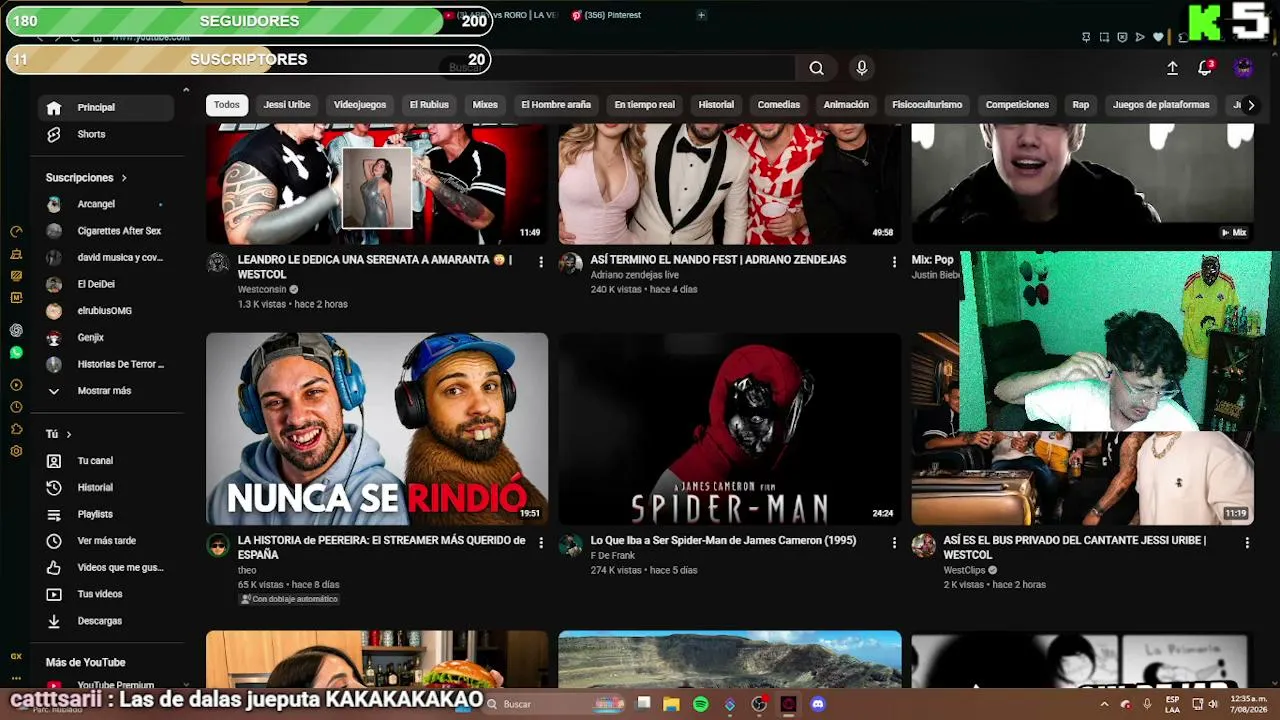Expand the Tú section chevron

point(68,434)
